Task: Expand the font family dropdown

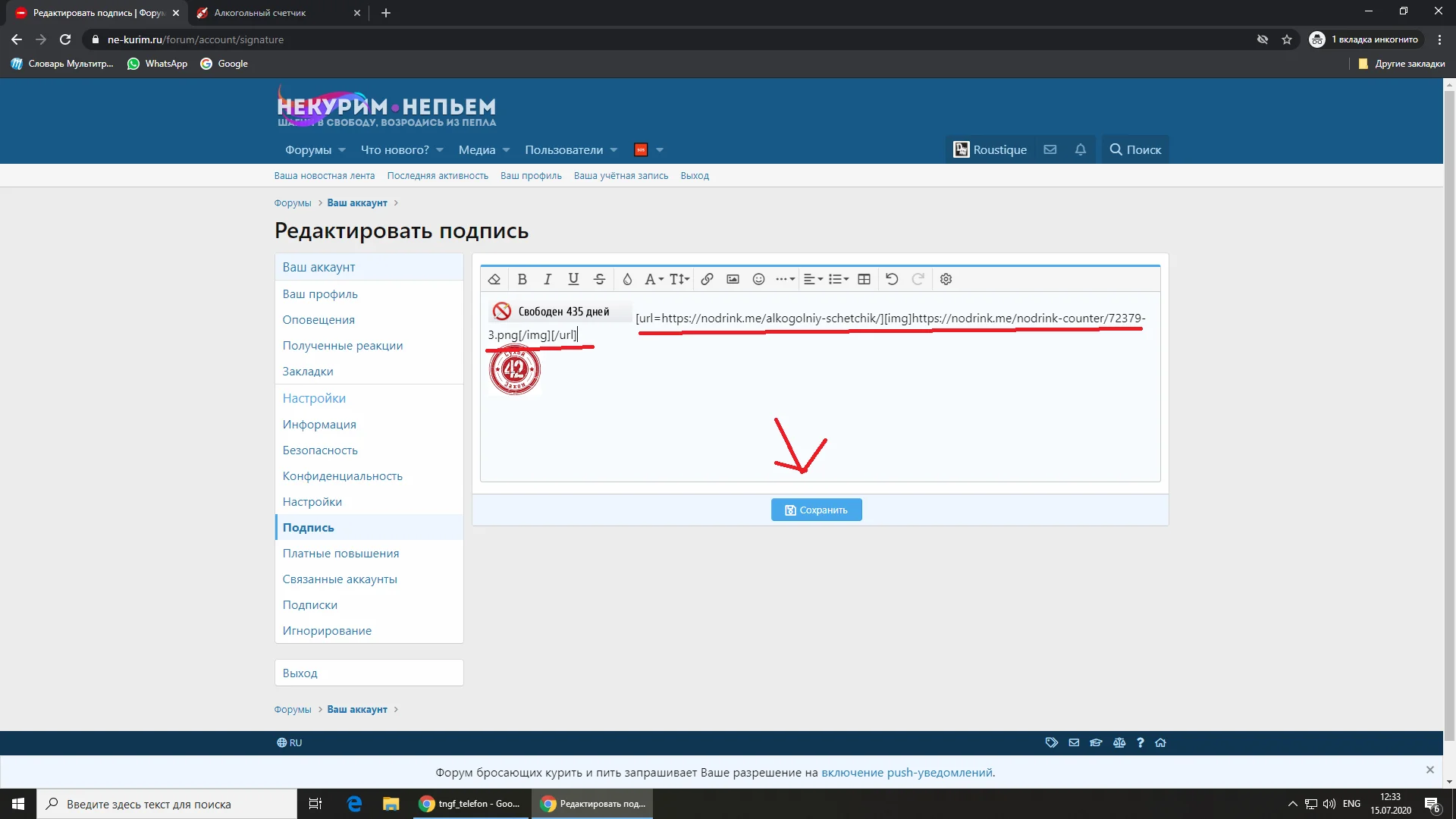Action: [654, 279]
